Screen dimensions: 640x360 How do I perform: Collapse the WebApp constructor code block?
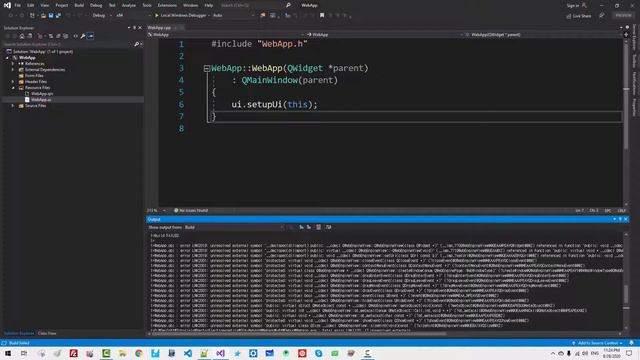tap(207, 69)
